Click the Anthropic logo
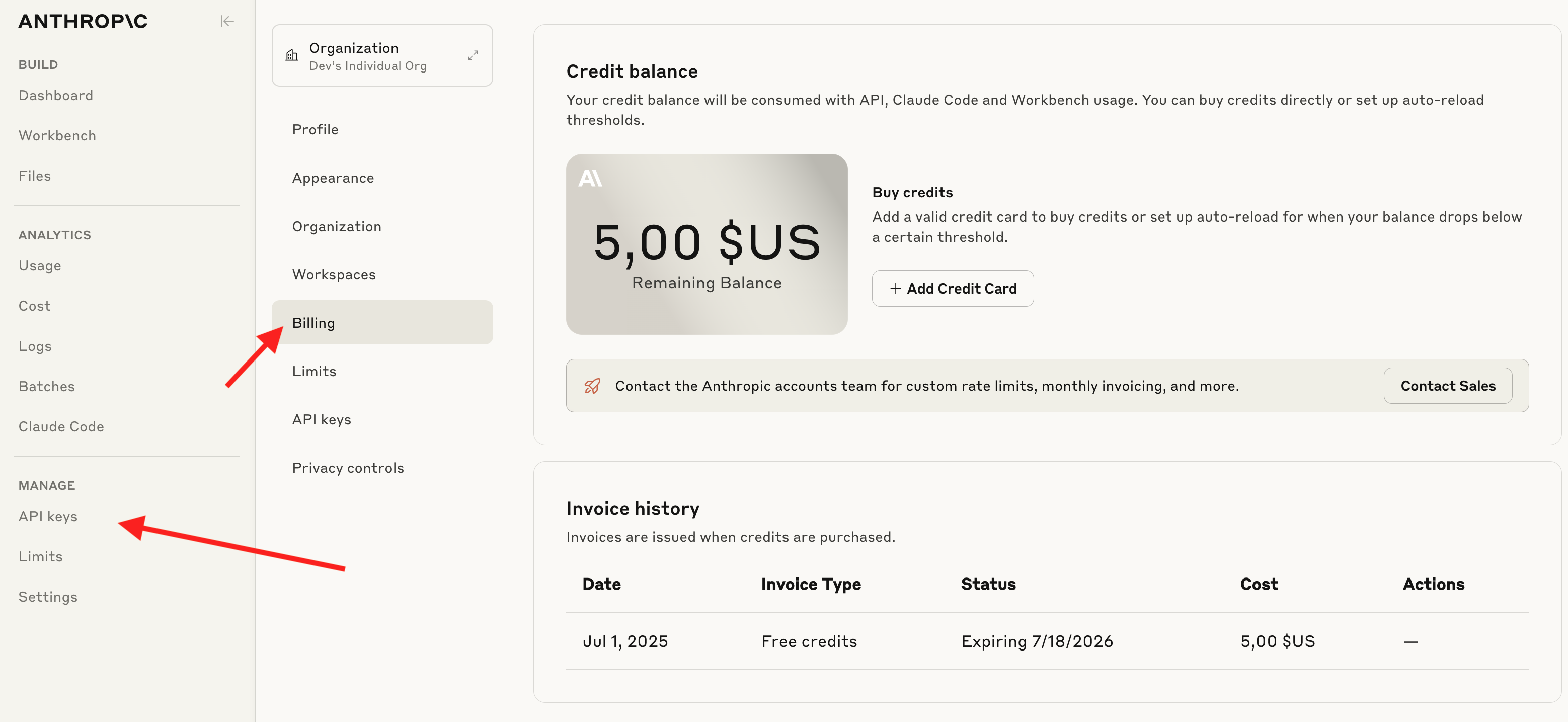 [x=84, y=21]
